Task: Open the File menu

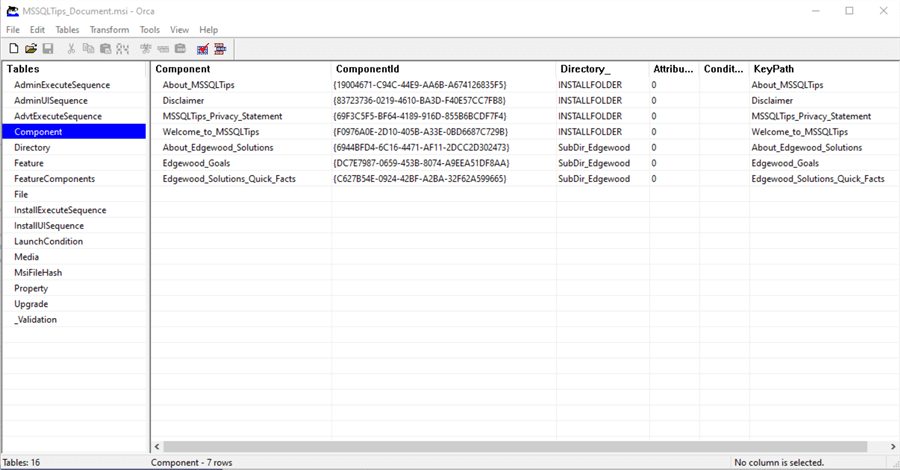Action: (13, 30)
